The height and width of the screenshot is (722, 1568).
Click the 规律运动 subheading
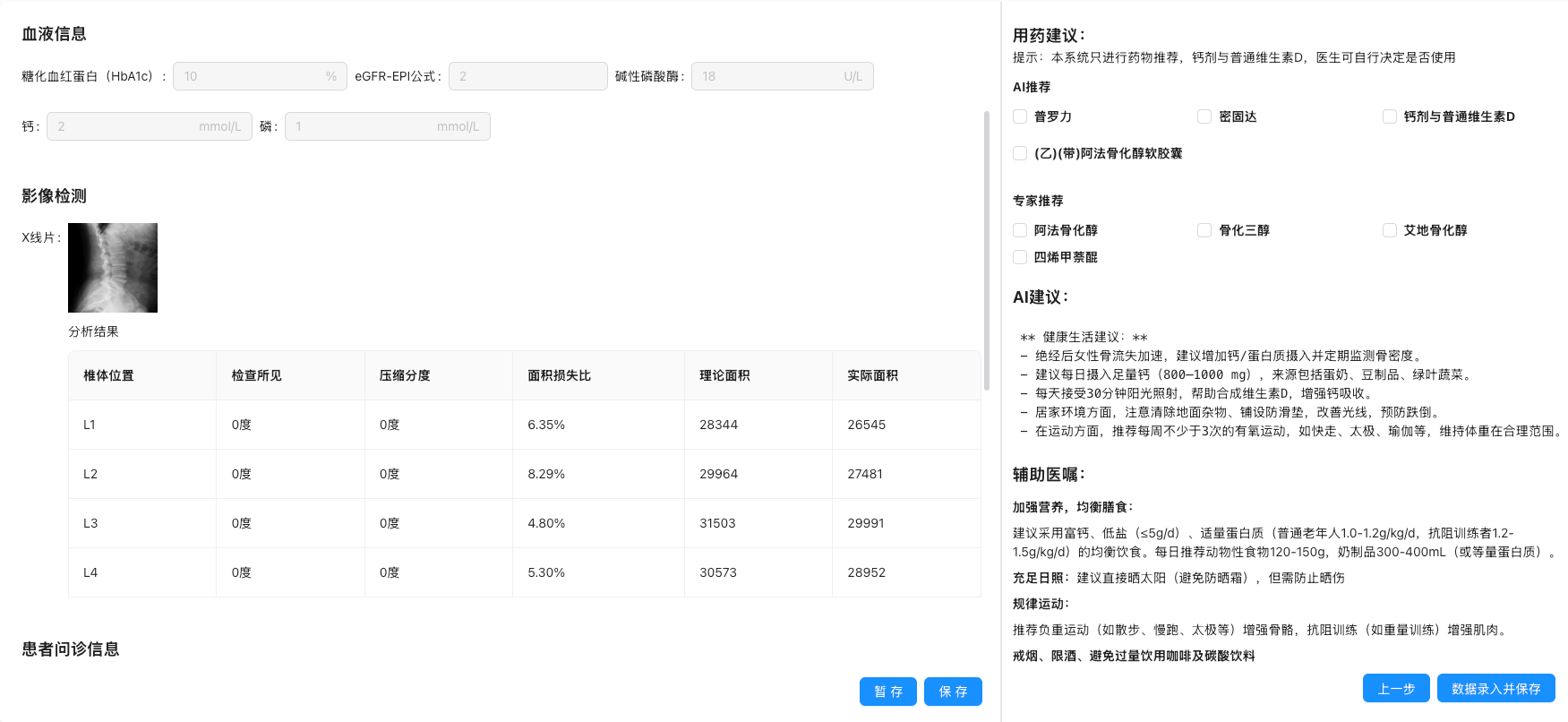1041,604
